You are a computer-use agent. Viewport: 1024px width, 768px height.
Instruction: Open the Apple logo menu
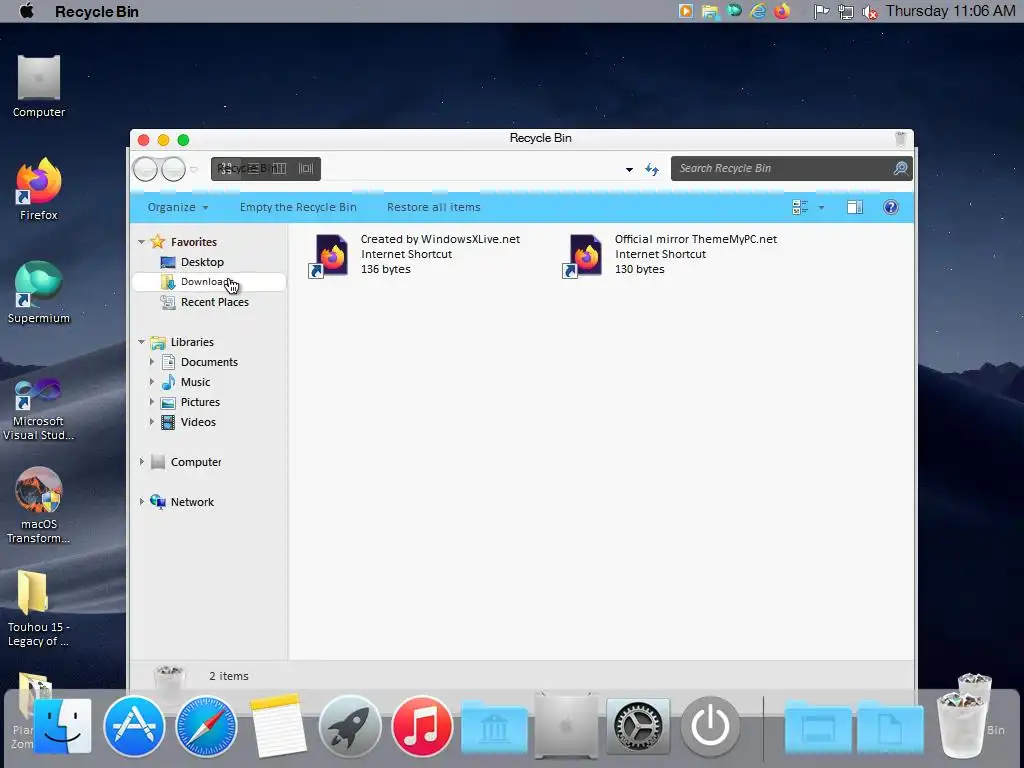pyautogui.click(x=27, y=11)
